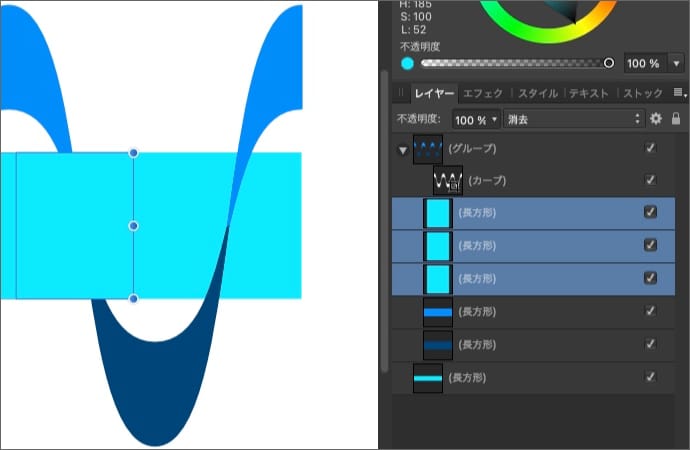
Task: Click the layer lock icon
Action: click(676, 119)
